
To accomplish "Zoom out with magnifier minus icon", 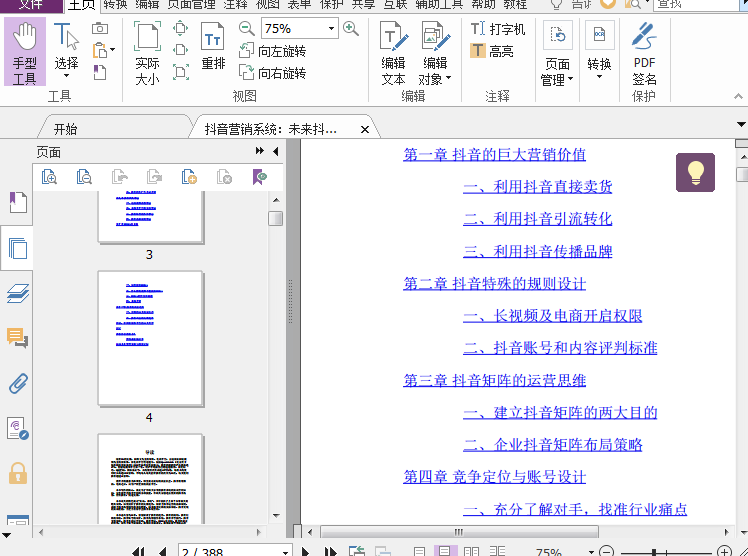I will coord(247,29).
